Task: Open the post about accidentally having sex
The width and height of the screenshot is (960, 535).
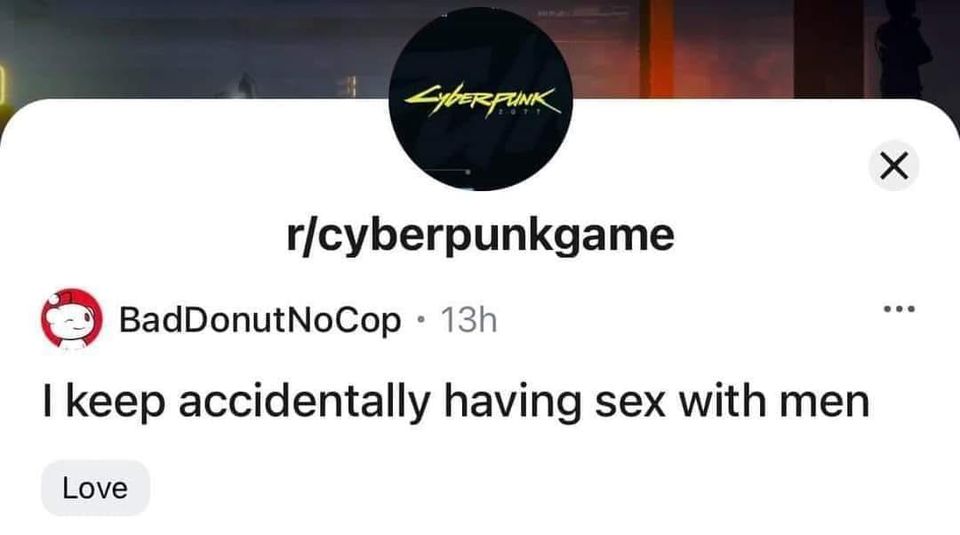Action: coord(456,402)
